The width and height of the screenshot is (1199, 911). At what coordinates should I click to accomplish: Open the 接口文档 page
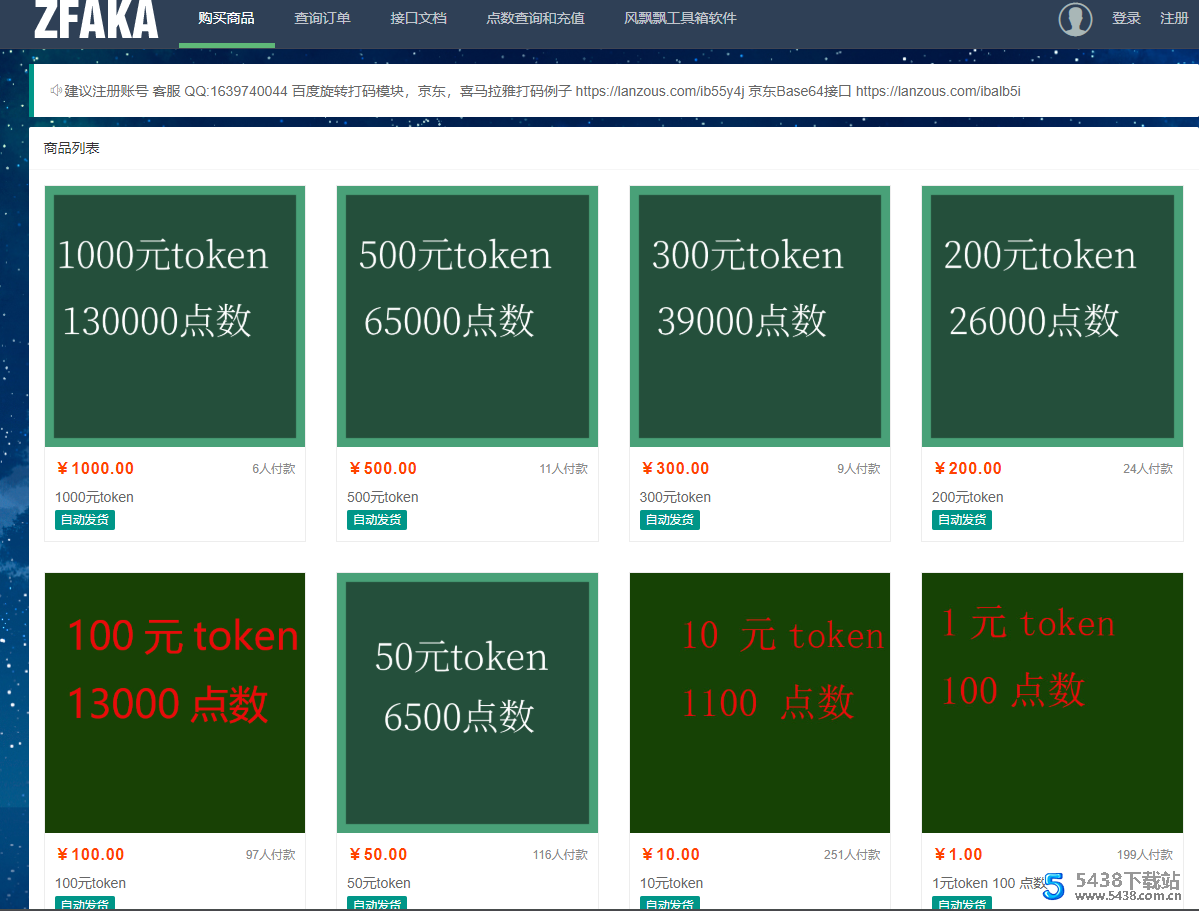point(418,17)
